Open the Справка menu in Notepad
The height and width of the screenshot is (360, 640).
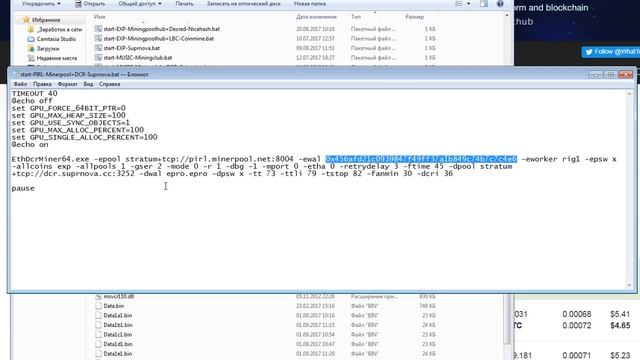[x=109, y=84]
